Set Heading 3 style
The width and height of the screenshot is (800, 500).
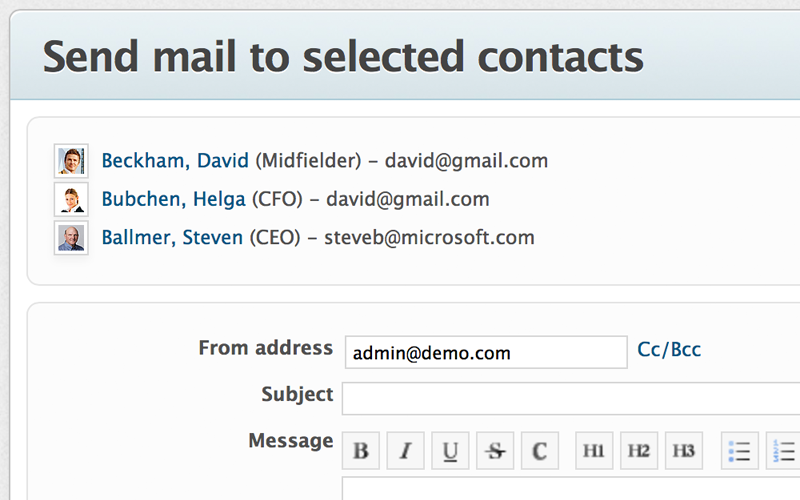[684, 451]
